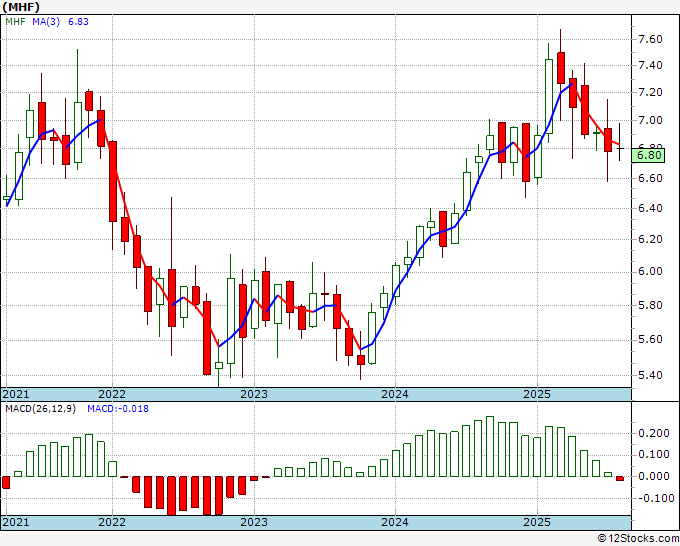The height and width of the screenshot is (546, 680).
Task: Click the 6.83 moving average value
Action: 78,21
